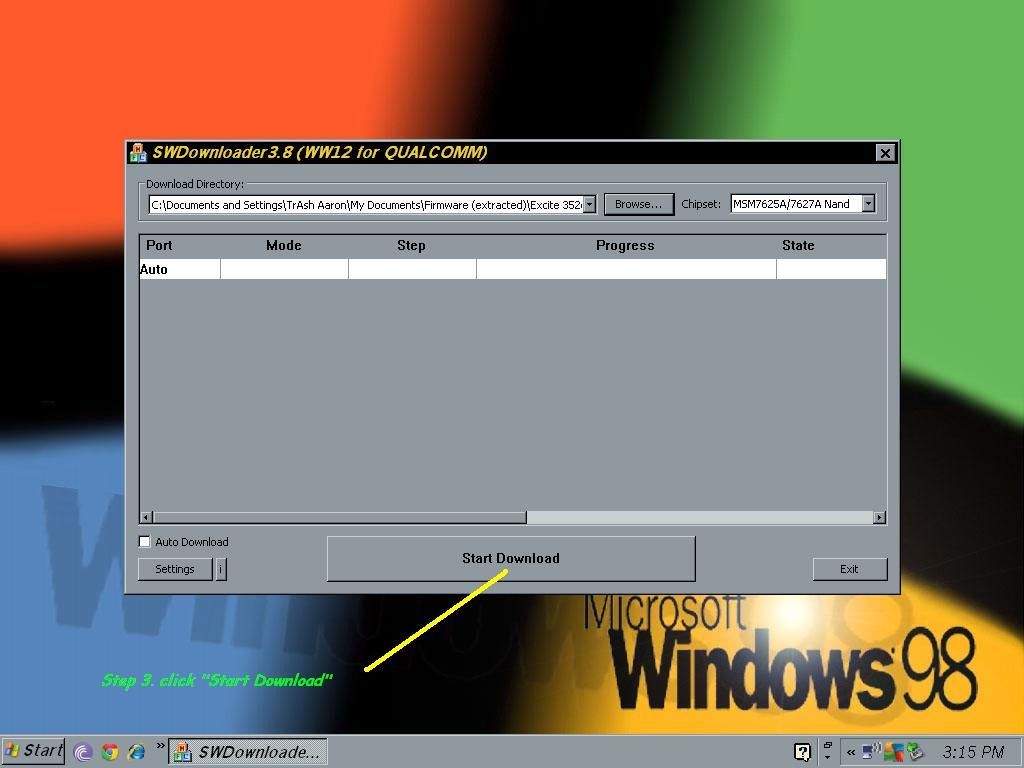Click the Start Download button

(510, 558)
